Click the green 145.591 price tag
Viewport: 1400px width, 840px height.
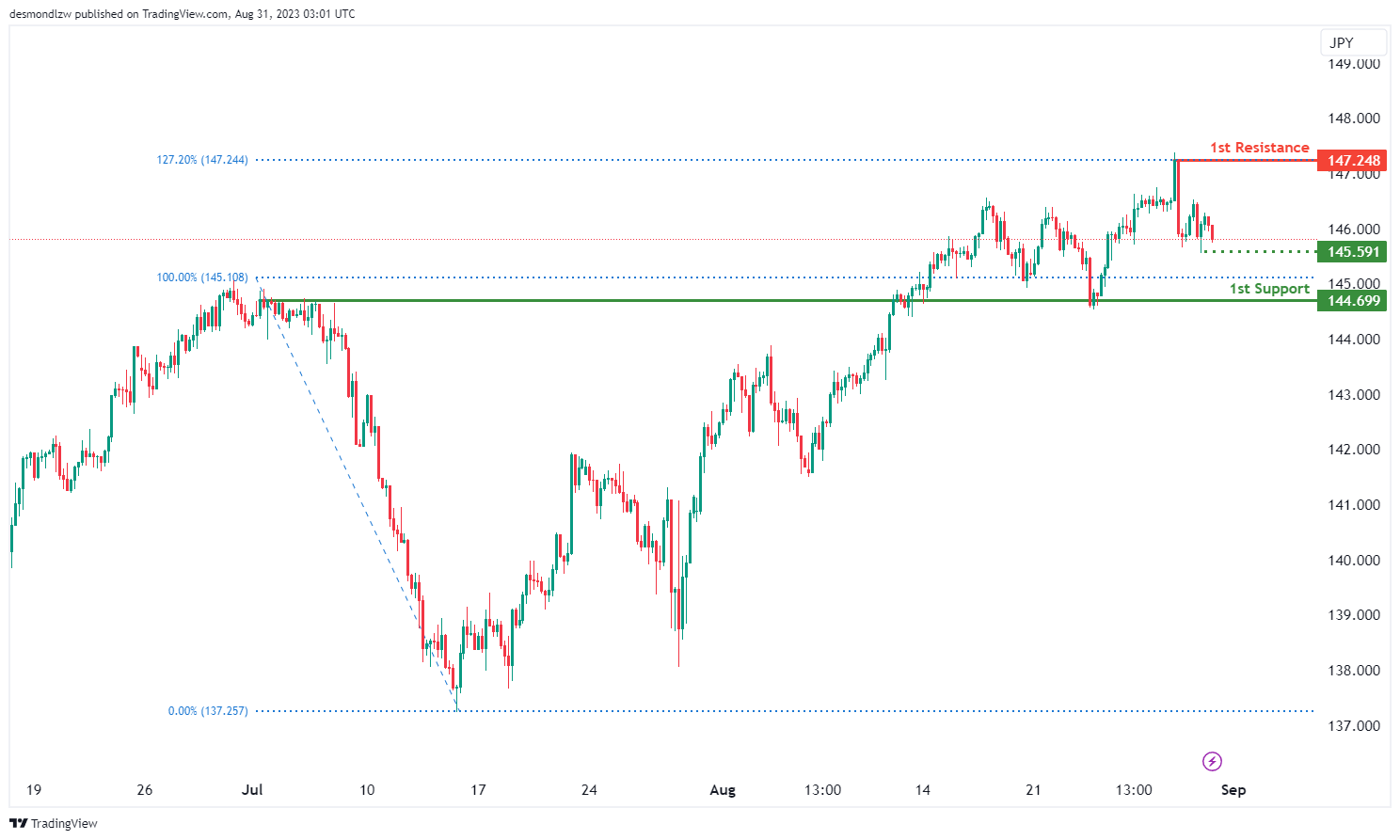pos(1351,251)
